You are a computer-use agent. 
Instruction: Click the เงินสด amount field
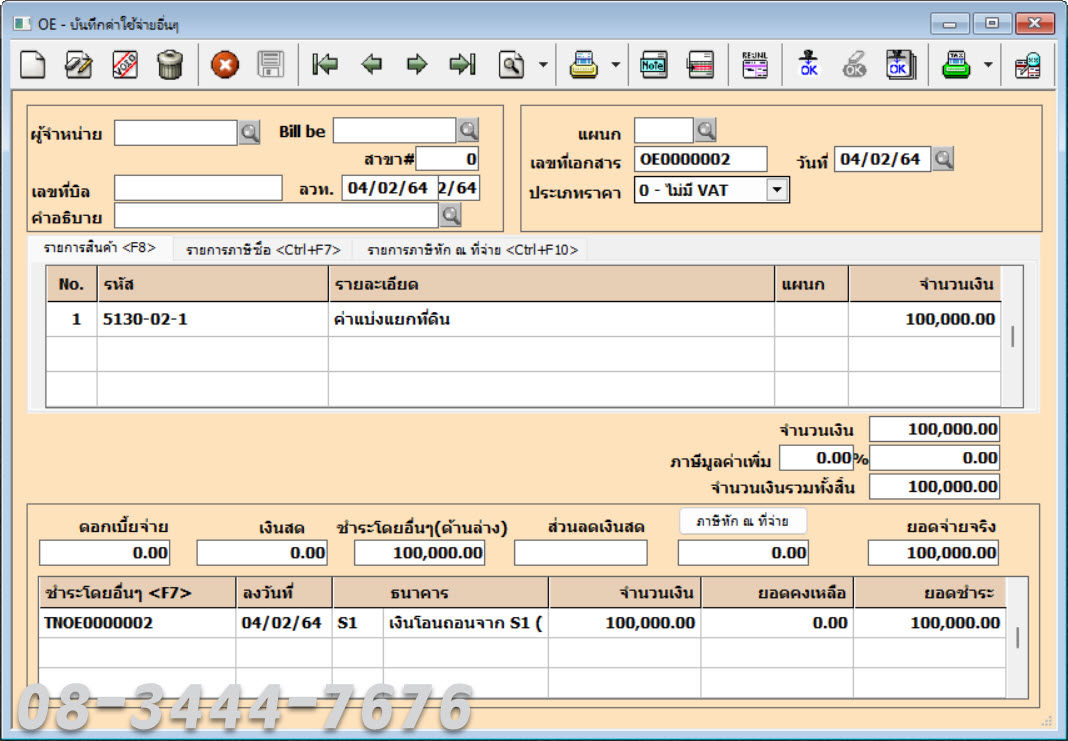click(262, 553)
